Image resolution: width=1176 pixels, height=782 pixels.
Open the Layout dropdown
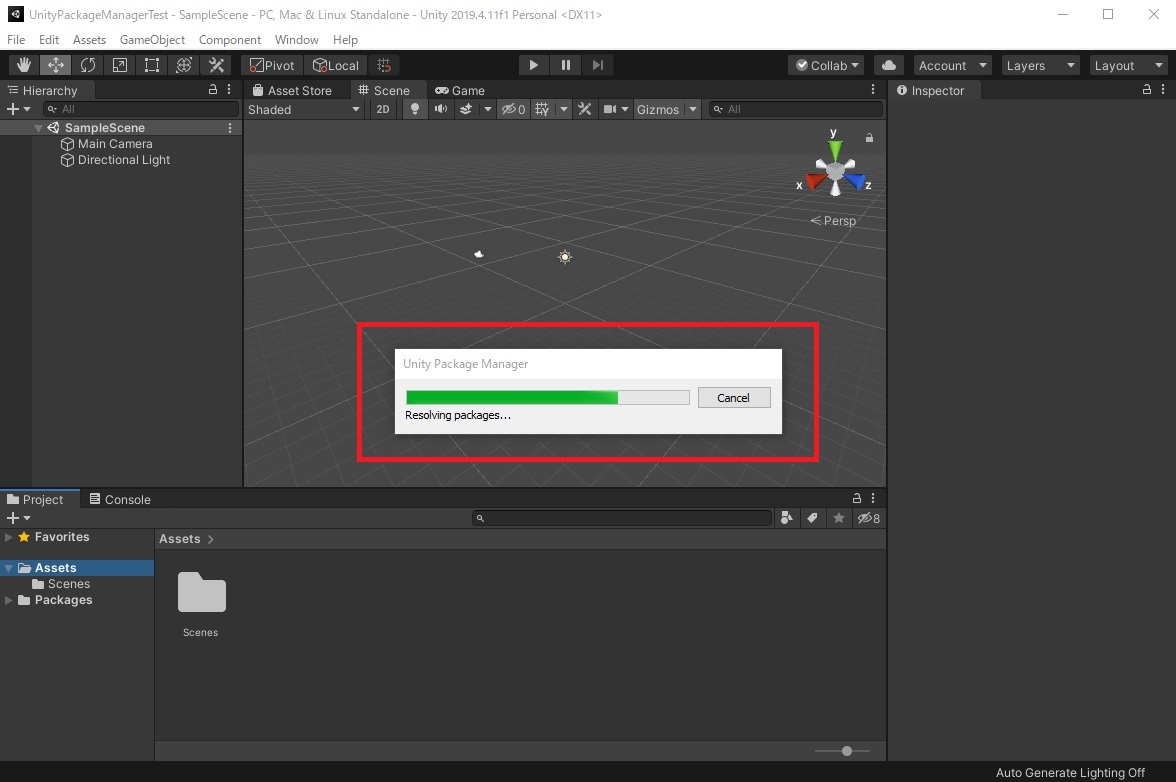[x=1127, y=65]
